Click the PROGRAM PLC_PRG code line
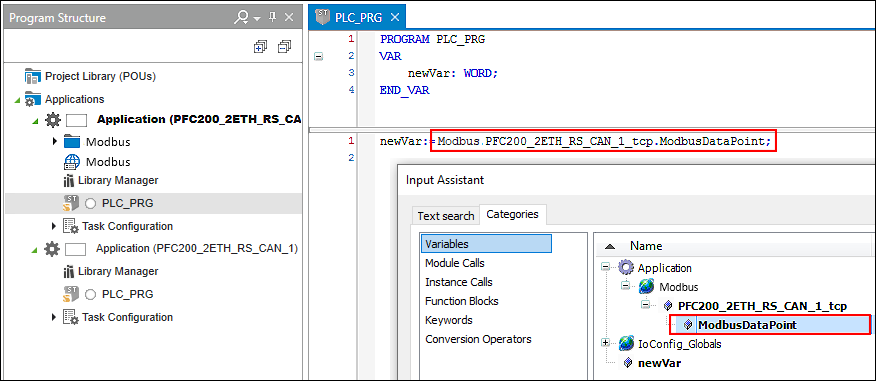876x381 pixels. (x=432, y=40)
